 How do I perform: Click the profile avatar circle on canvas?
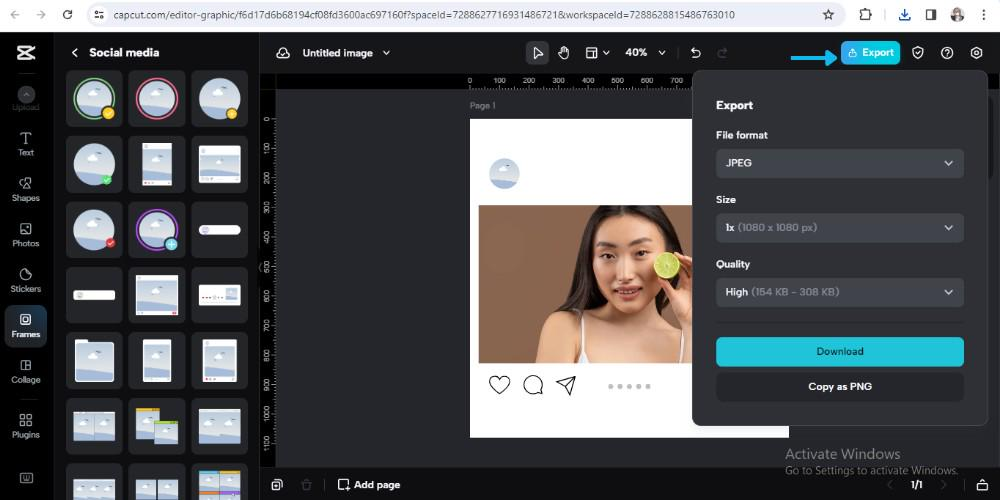504,173
